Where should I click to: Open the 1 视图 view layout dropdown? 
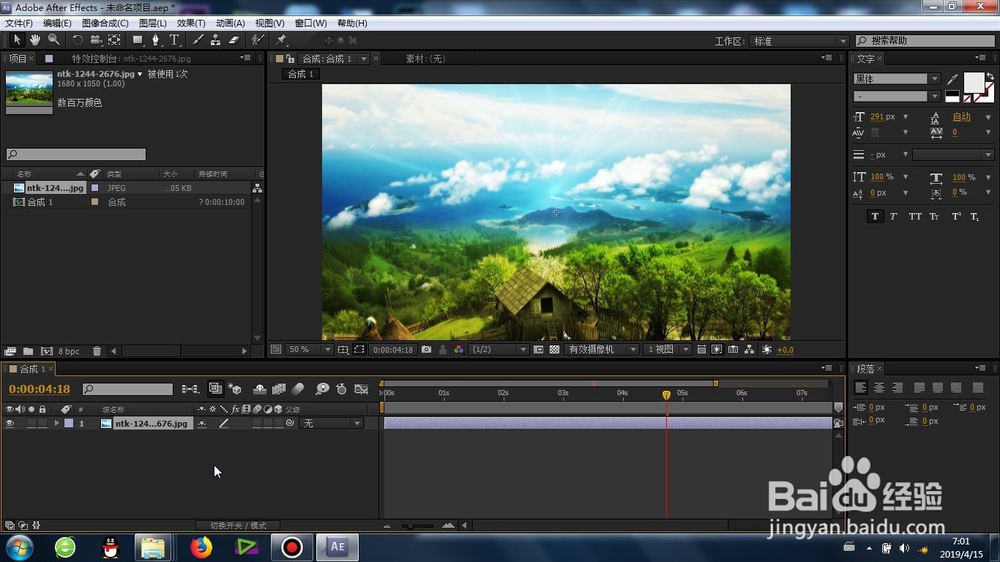click(667, 350)
